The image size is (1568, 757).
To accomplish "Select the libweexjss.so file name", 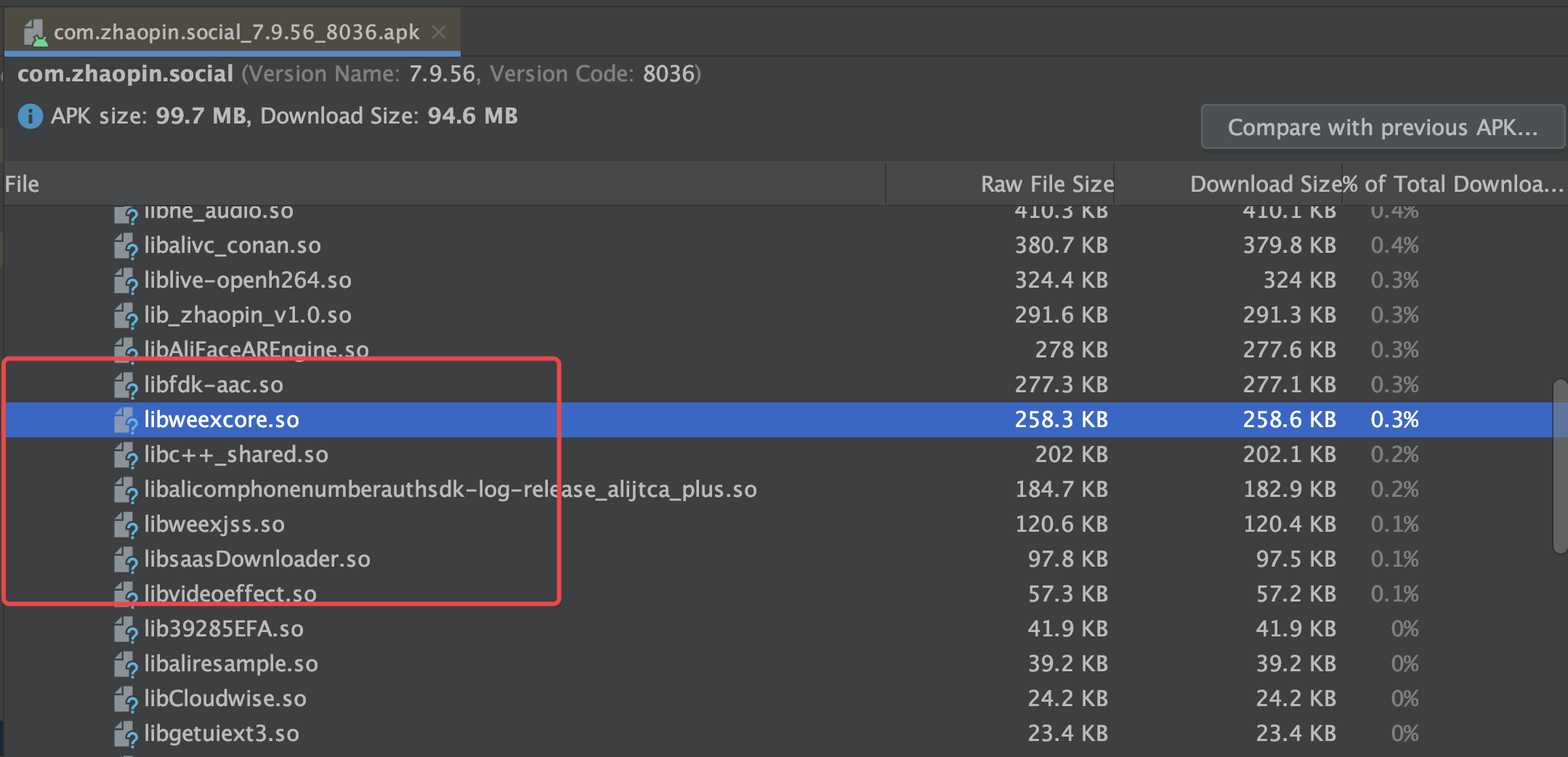I will 214,525.
